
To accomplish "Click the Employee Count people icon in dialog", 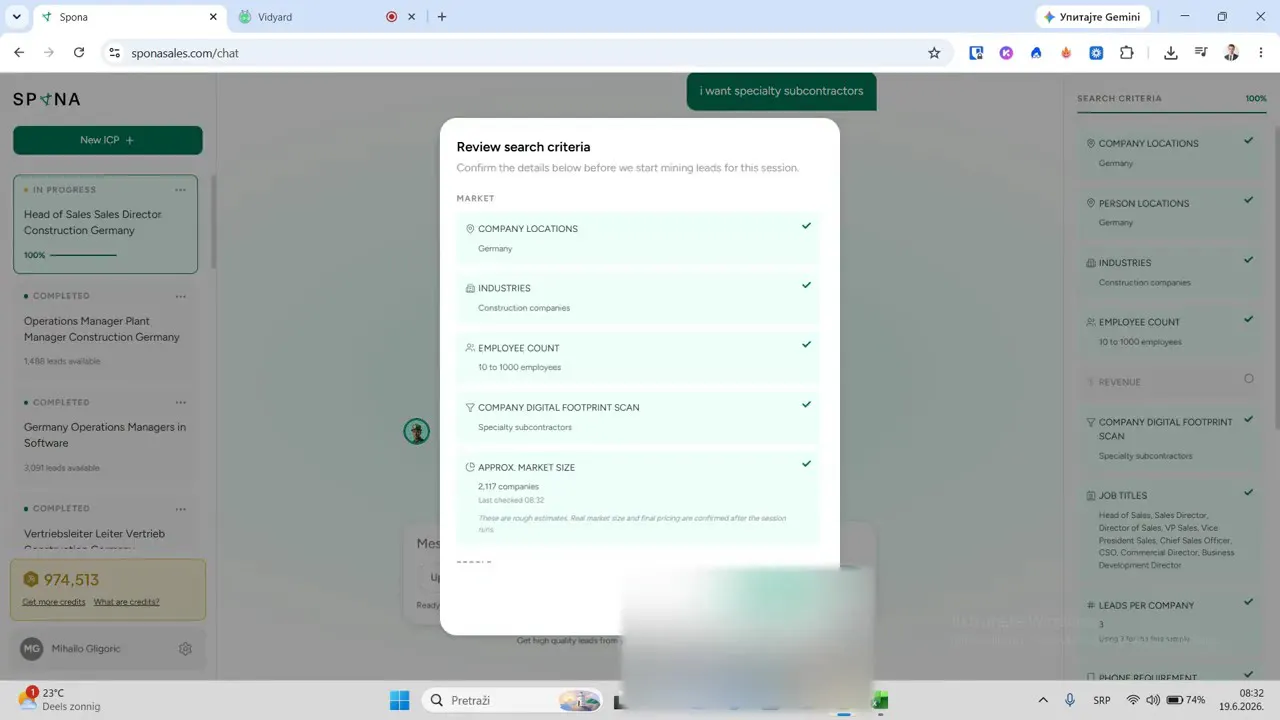I will click(470, 348).
